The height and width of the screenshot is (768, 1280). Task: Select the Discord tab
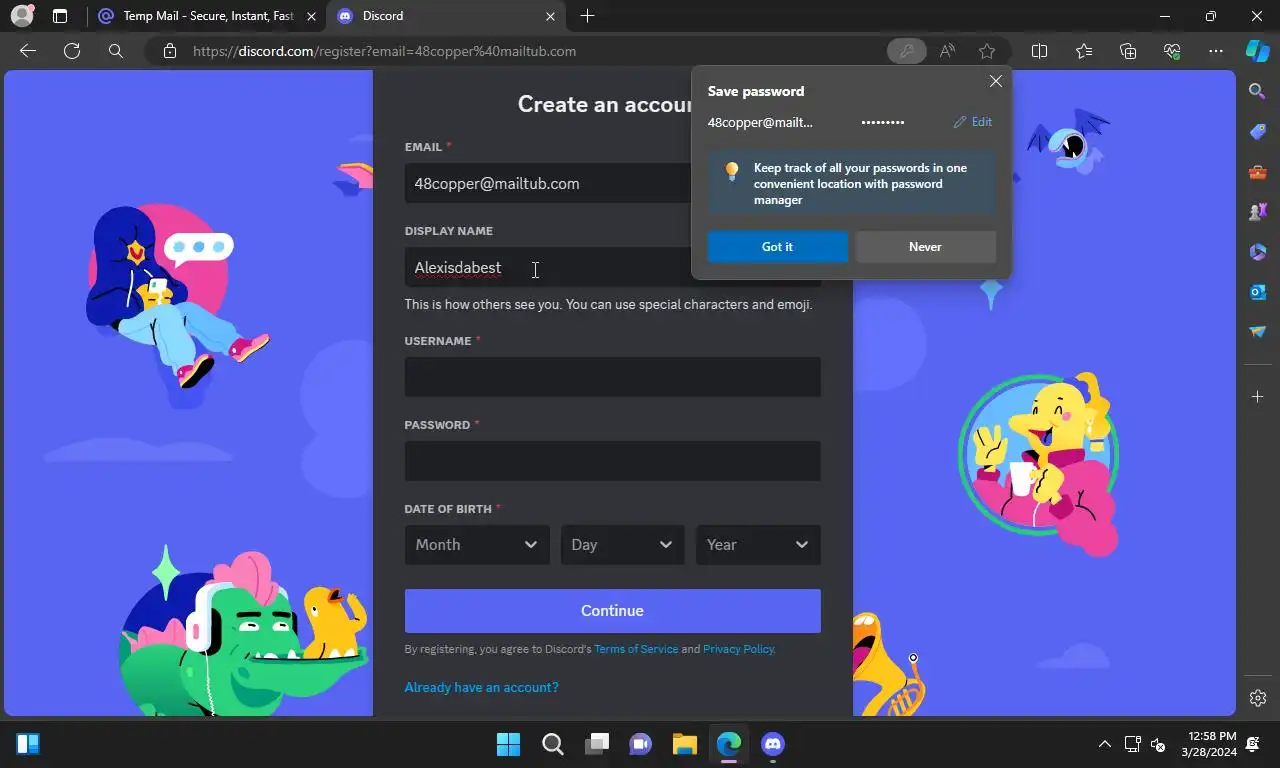click(446, 16)
